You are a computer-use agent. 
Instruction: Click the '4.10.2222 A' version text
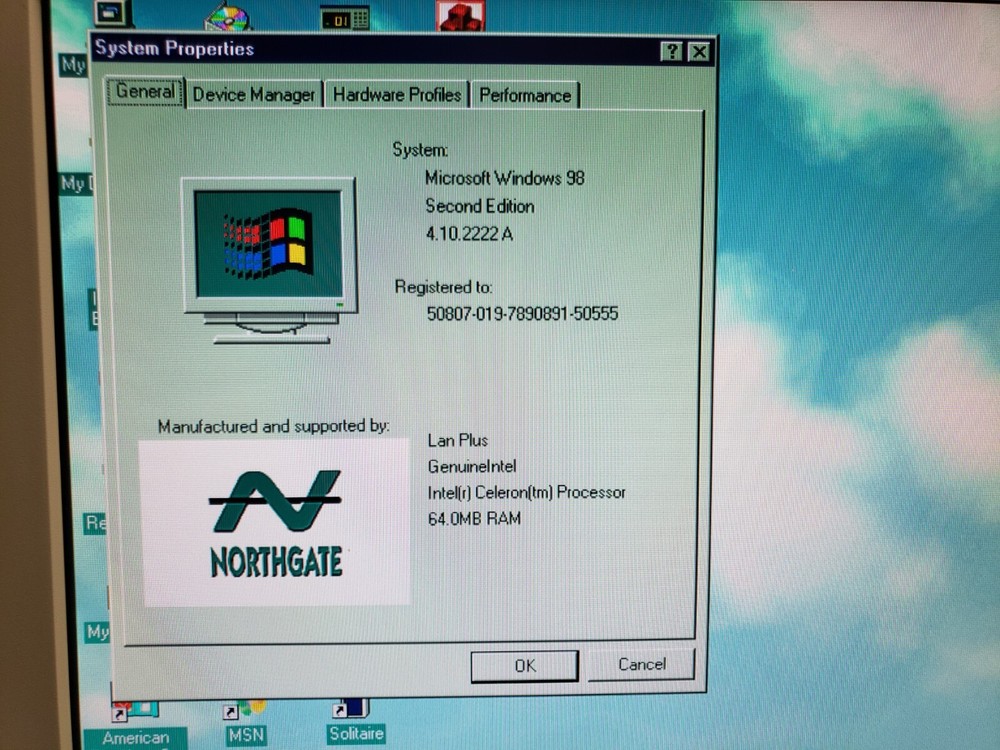point(469,234)
